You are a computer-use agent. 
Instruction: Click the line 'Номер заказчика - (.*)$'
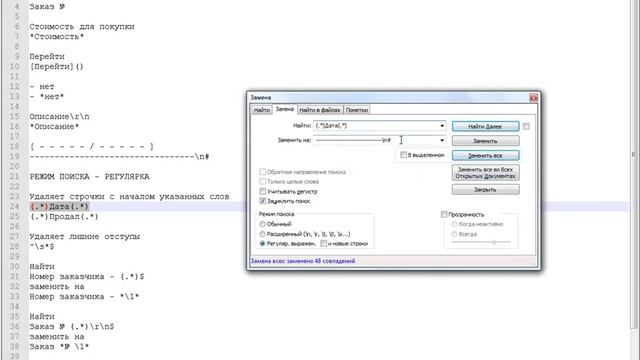click(x=87, y=277)
